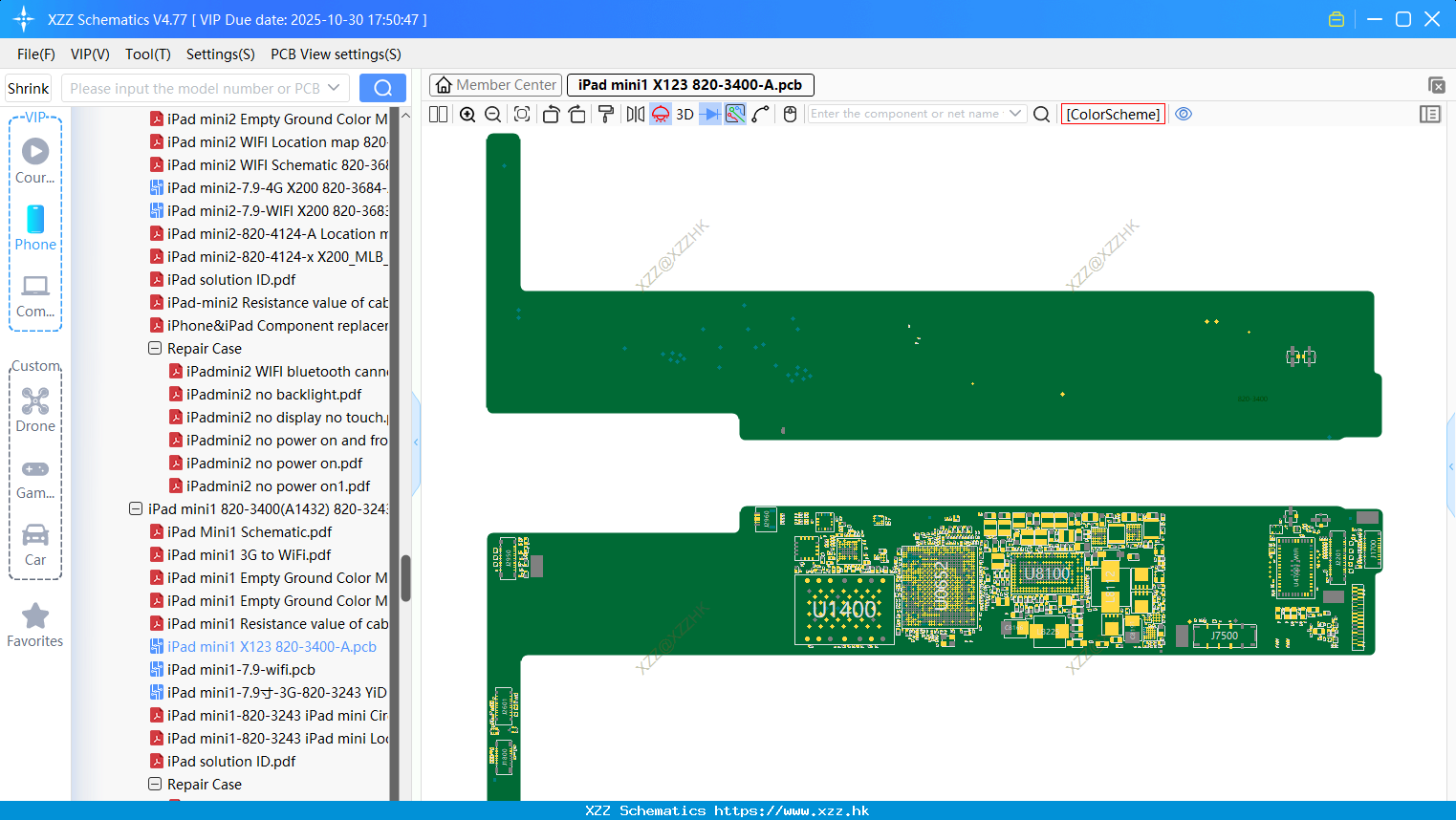Click the yellow toolbox icon in title bar
Image resolution: width=1456 pixels, height=820 pixels.
[1336, 19]
